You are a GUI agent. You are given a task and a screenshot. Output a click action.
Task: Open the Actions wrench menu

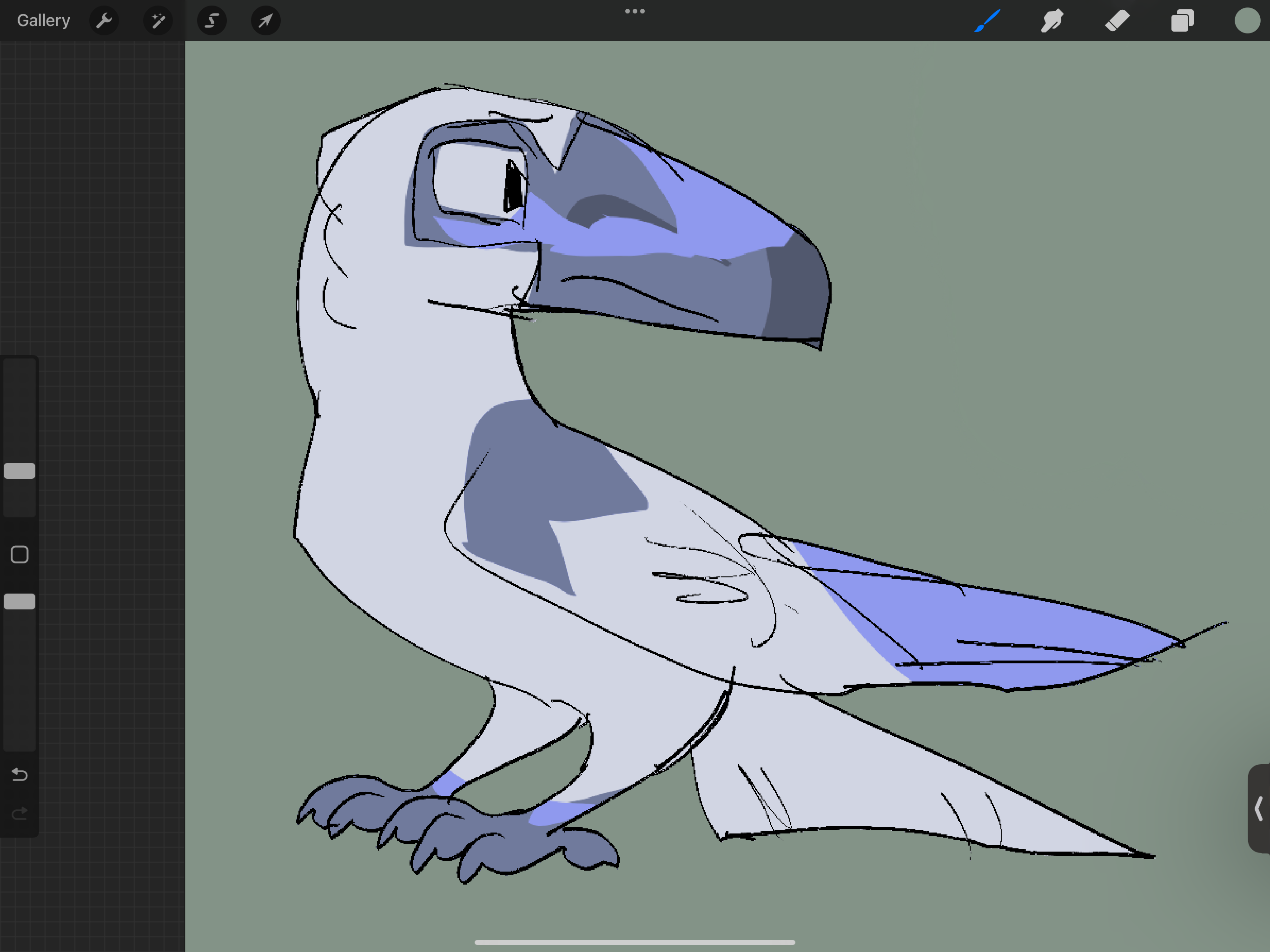click(x=104, y=20)
